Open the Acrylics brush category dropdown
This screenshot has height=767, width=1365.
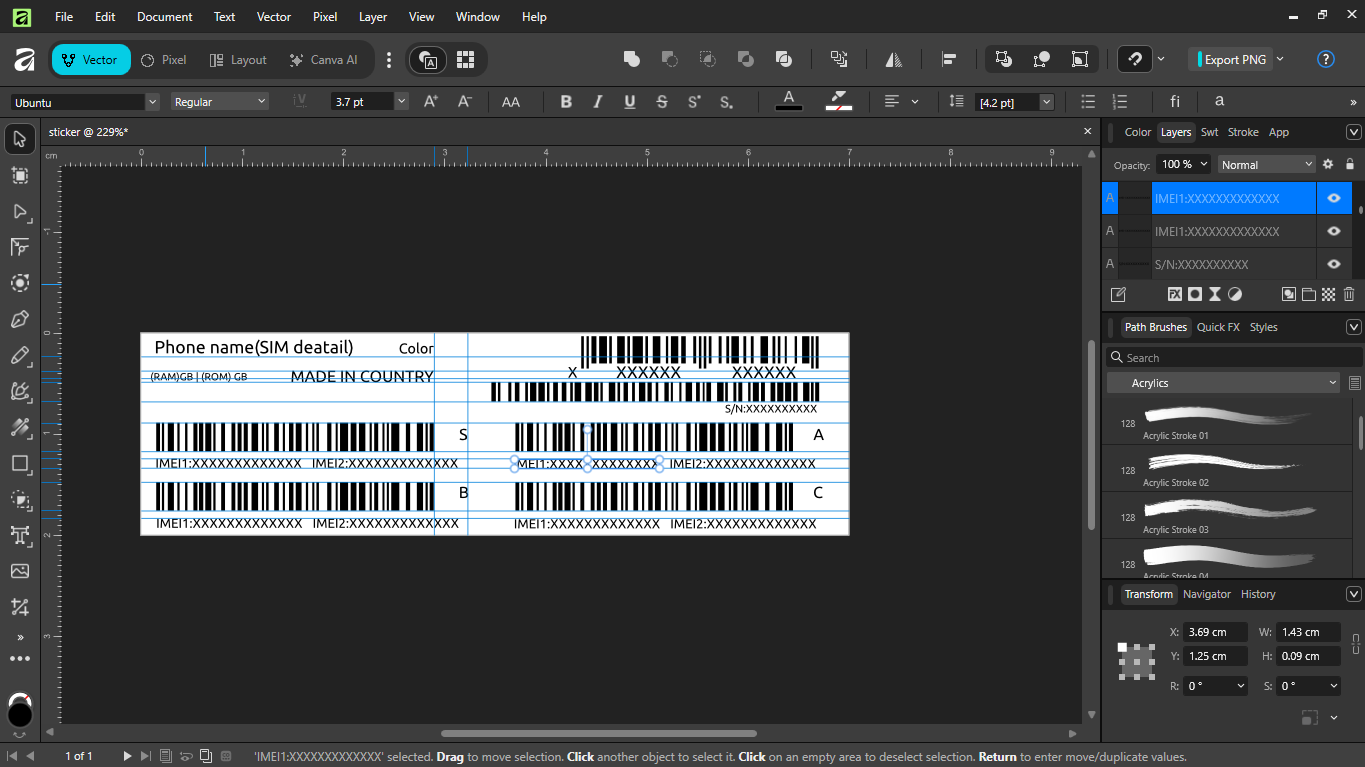coord(1222,383)
